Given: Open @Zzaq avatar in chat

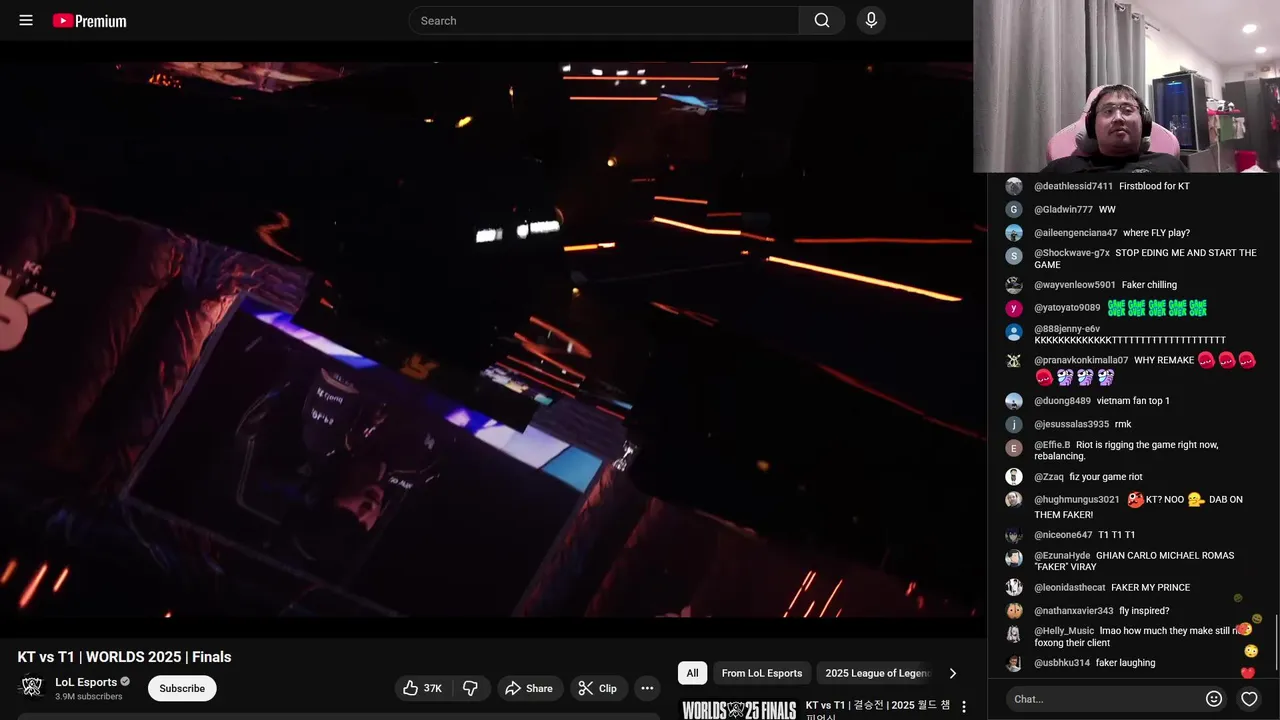Looking at the screenshot, I should click(1014, 477).
